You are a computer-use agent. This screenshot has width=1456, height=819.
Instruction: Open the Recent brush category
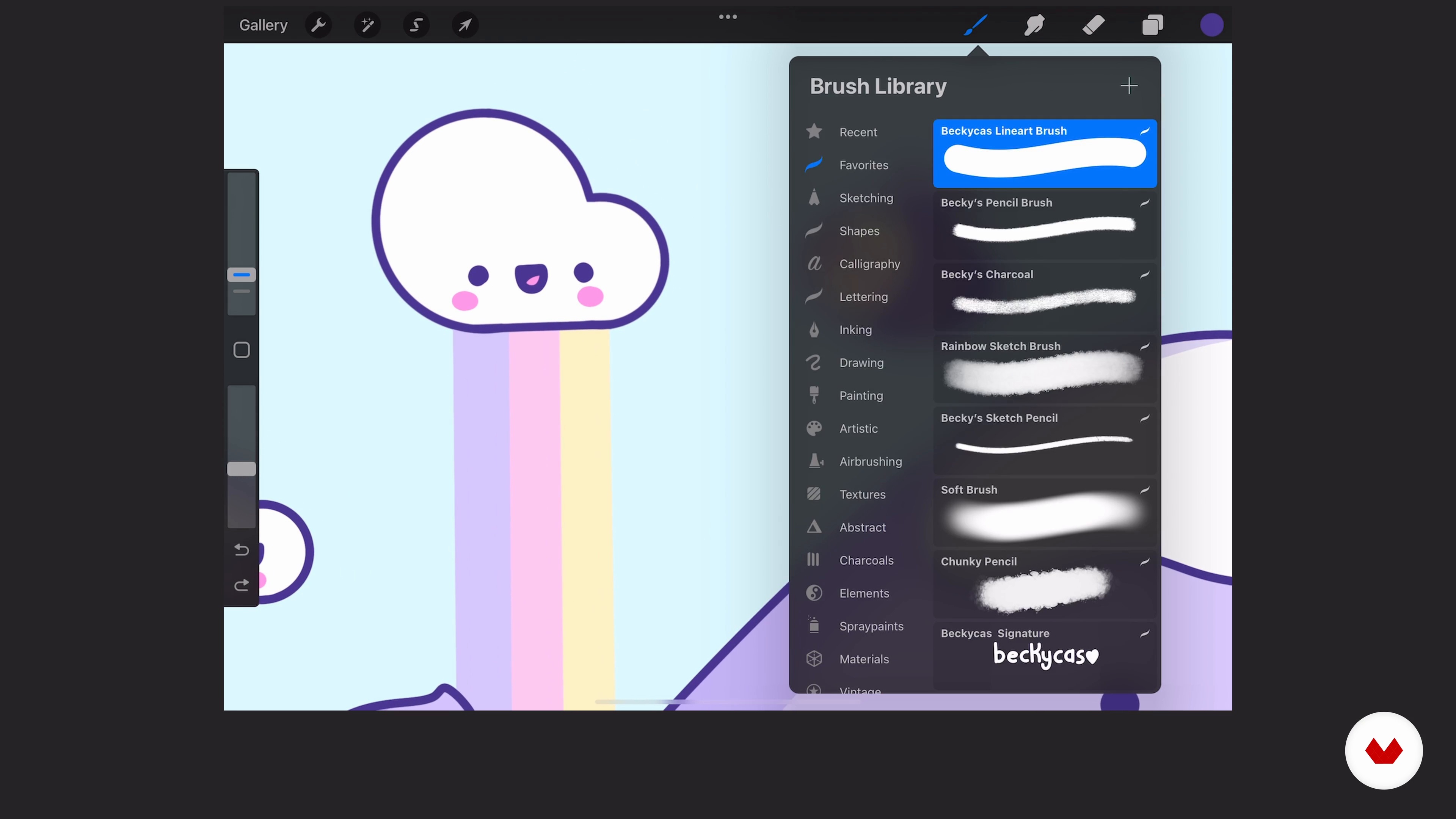pos(858,132)
